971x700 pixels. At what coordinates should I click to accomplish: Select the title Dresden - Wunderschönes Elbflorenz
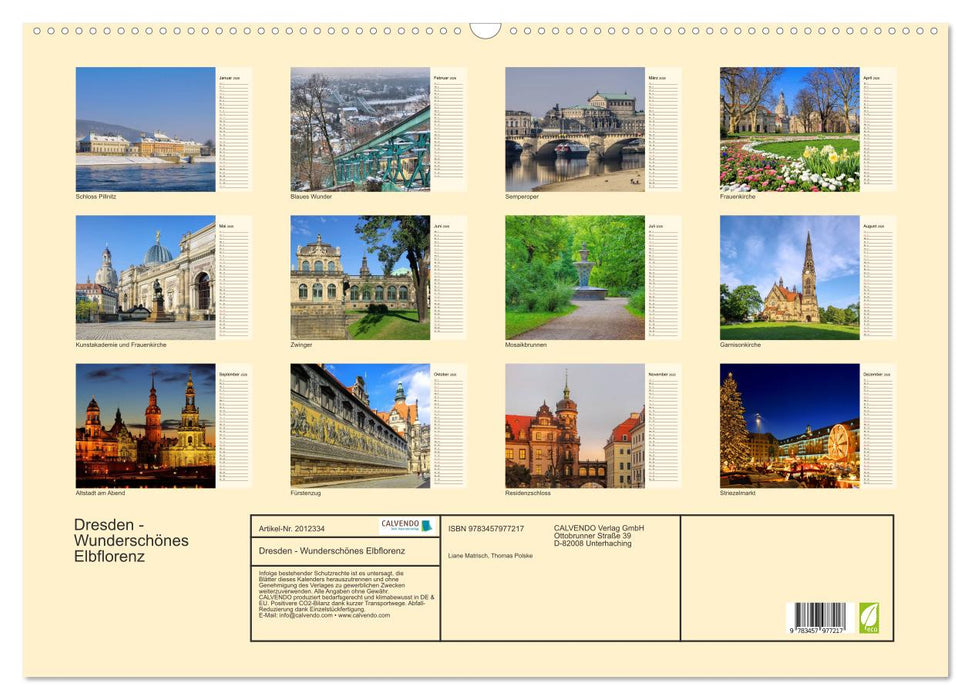pyautogui.click(x=128, y=540)
